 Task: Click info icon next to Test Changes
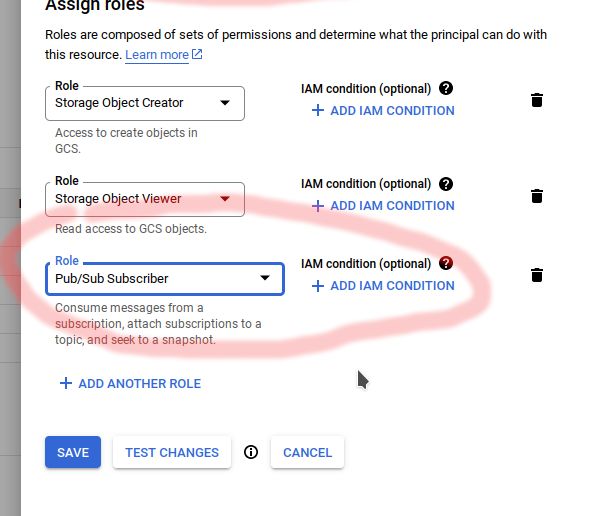(251, 452)
